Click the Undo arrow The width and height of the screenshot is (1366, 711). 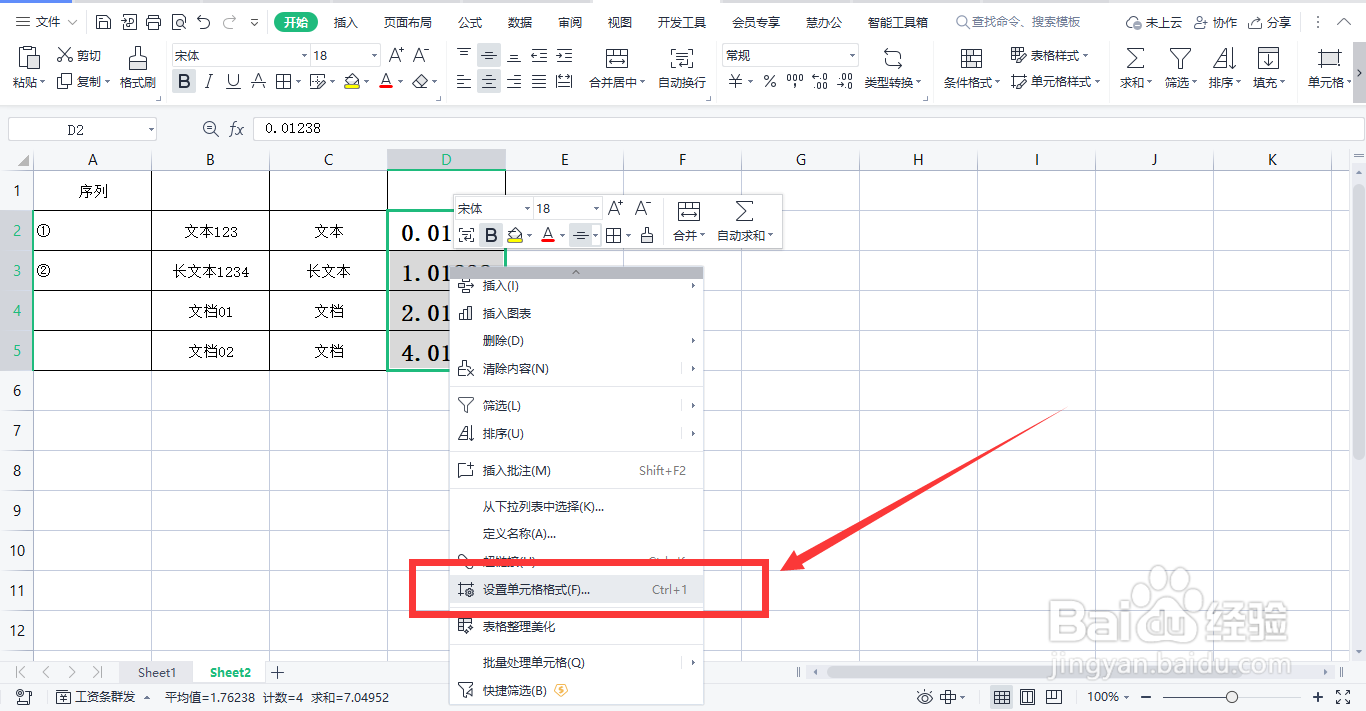[x=204, y=22]
